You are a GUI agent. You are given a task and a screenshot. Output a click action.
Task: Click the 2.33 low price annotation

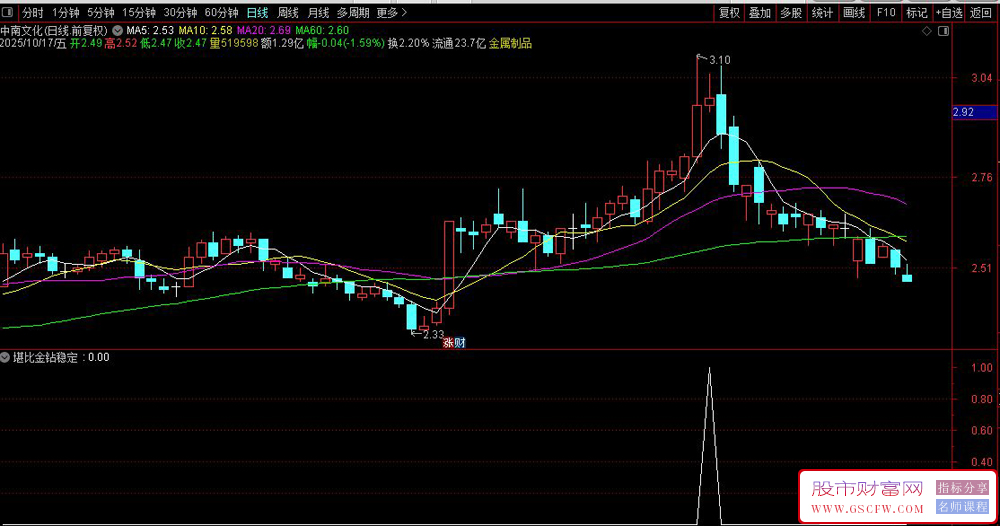(x=433, y=334)
